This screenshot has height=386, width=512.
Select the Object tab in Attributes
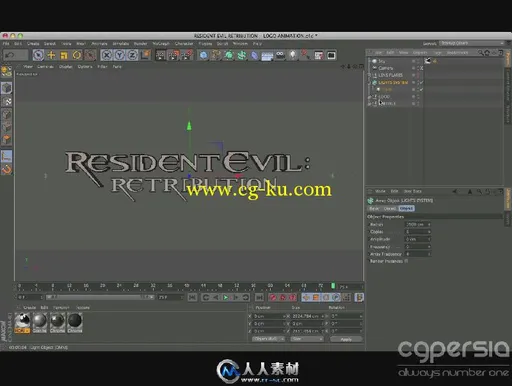click(406, 209)
